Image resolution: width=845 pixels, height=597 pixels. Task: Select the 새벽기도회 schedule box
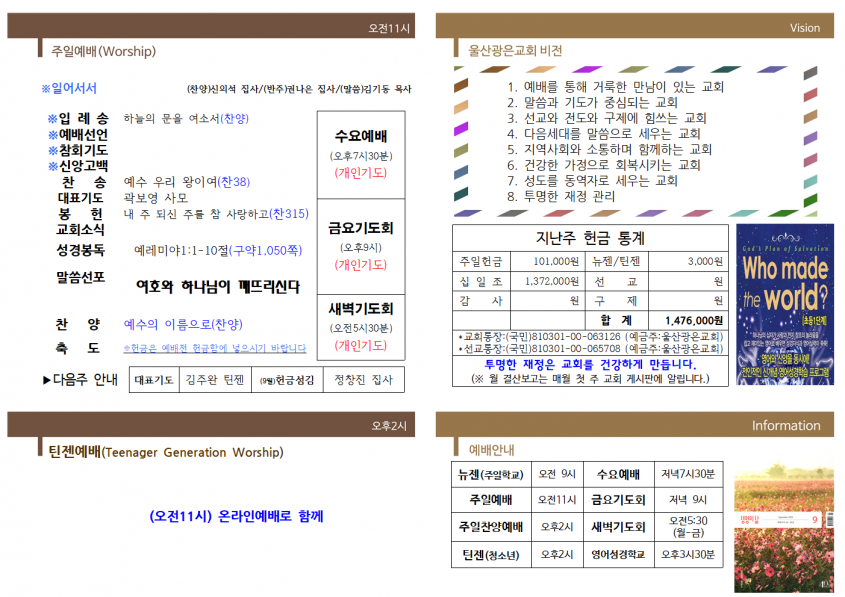tap(361, 328)
